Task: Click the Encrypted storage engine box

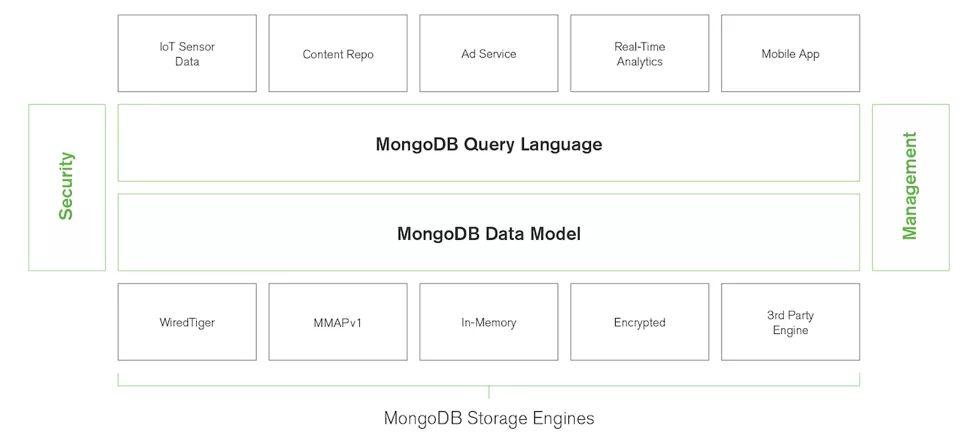Action: pos(640,322)
